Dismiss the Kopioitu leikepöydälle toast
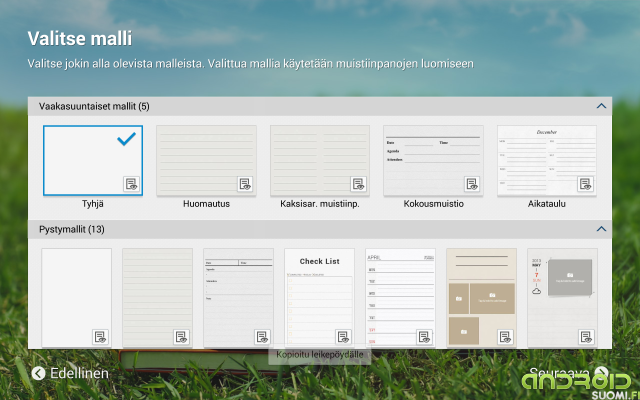Screen dimensions: 640x400 [x=320, y=354]
